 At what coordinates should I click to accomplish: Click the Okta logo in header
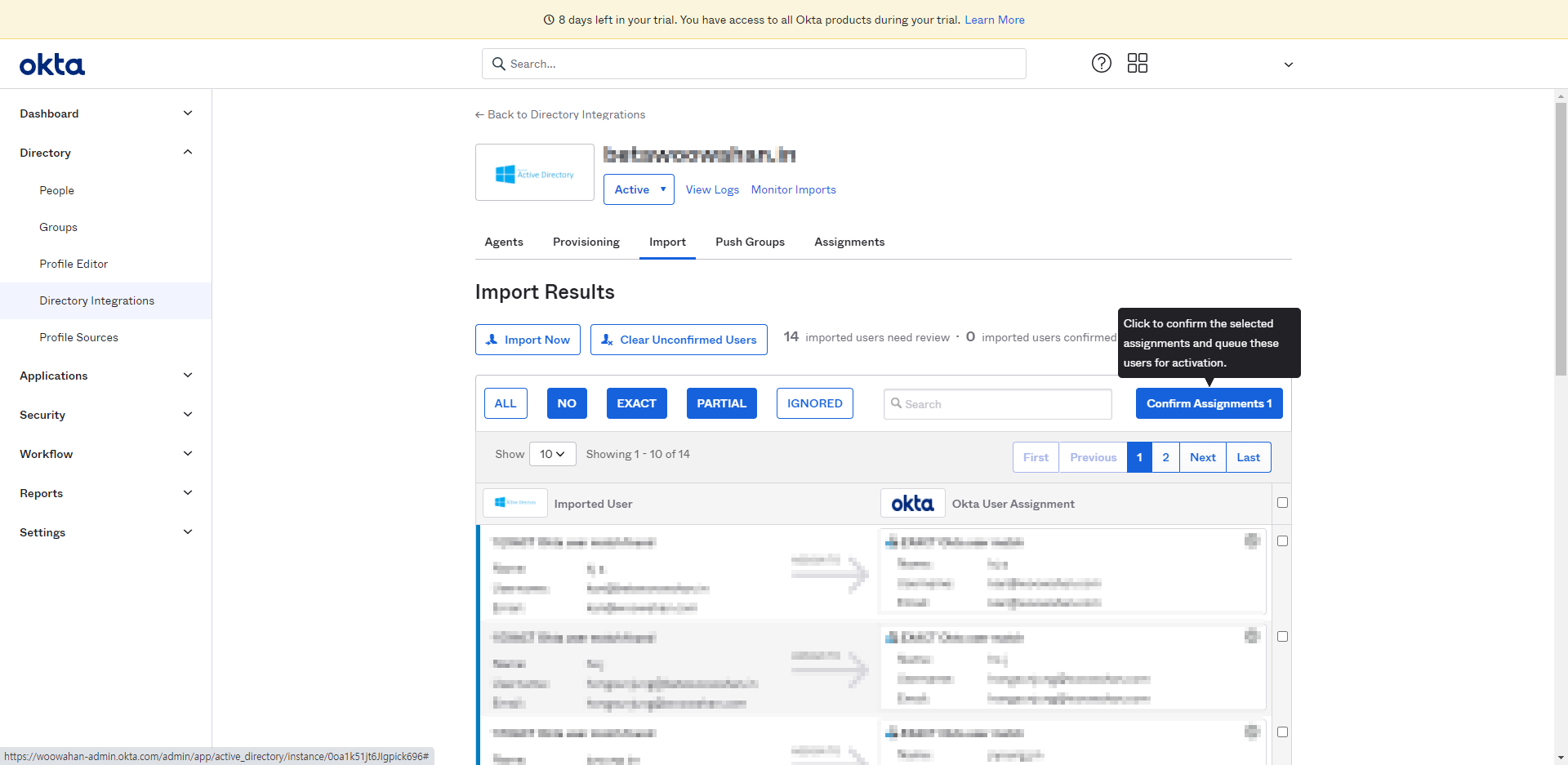(52, 64)
